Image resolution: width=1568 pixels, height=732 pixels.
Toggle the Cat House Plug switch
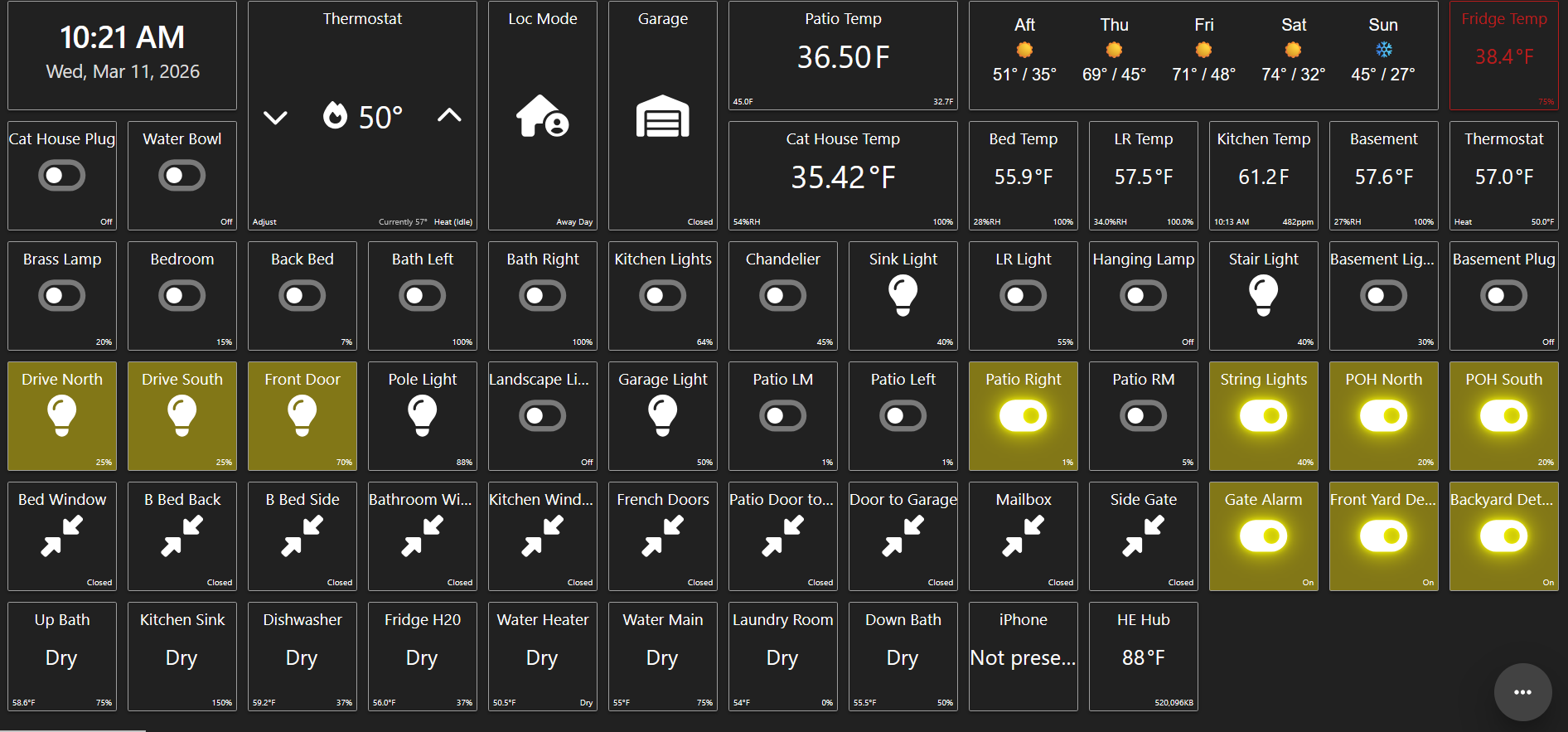[62, 176]
